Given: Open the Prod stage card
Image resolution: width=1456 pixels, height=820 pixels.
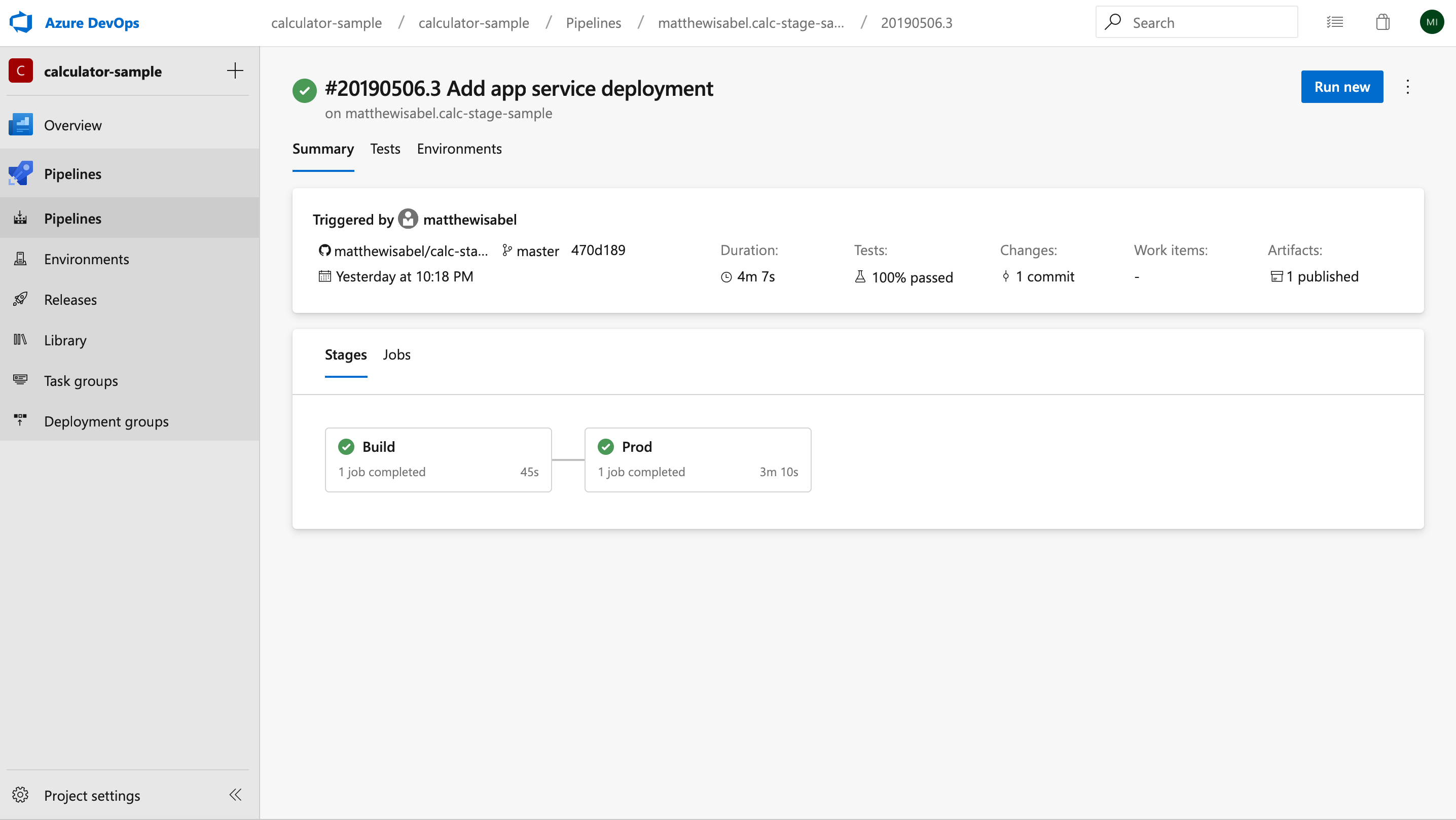Looking at the screenshot, I should click(x=698, y=460).
